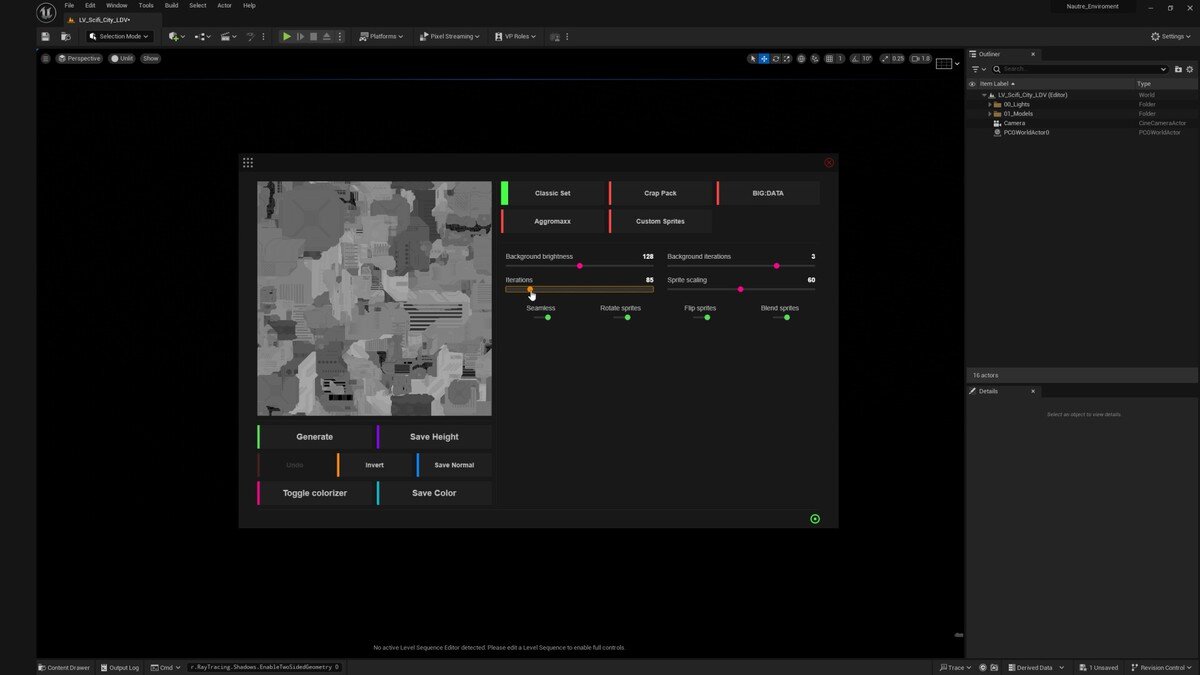Click the Save Color button
This screenshot has width=1200, height=675.
[434, 493]
